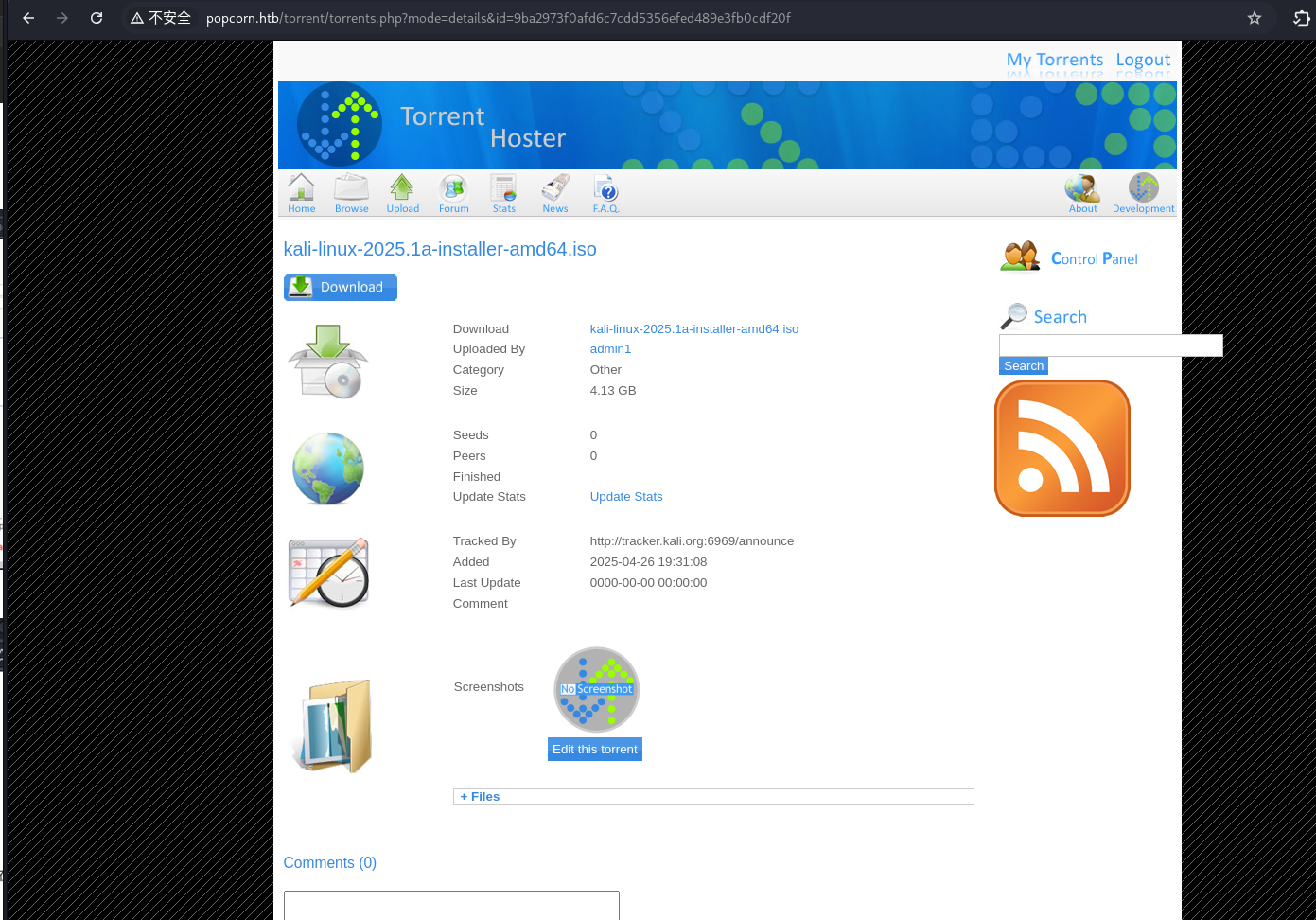Click the Added date 2025-04-26 19:31:08
The height and width of the screenshot is (920, 1316).
tap(648, 562)
